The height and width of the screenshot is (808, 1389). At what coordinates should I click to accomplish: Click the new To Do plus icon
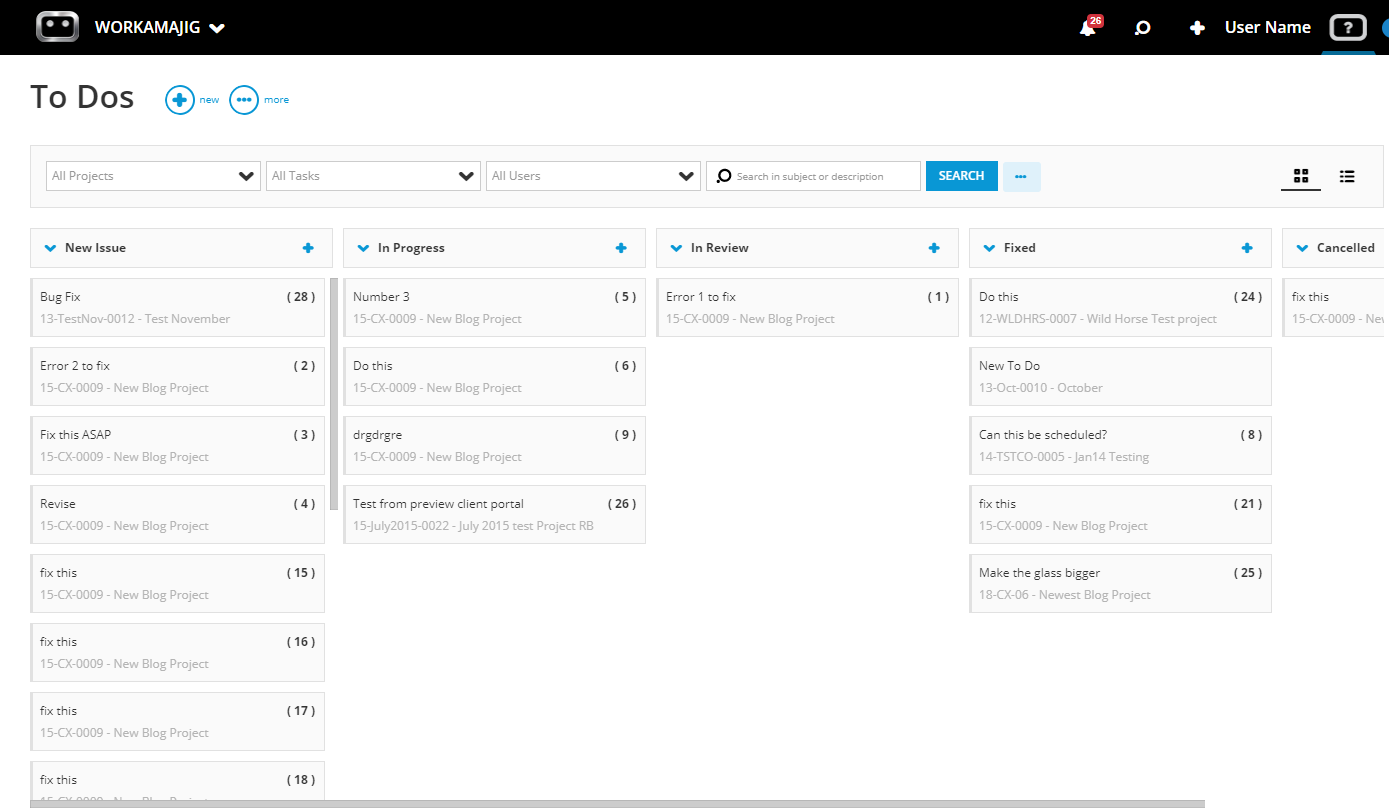(180, 100)
